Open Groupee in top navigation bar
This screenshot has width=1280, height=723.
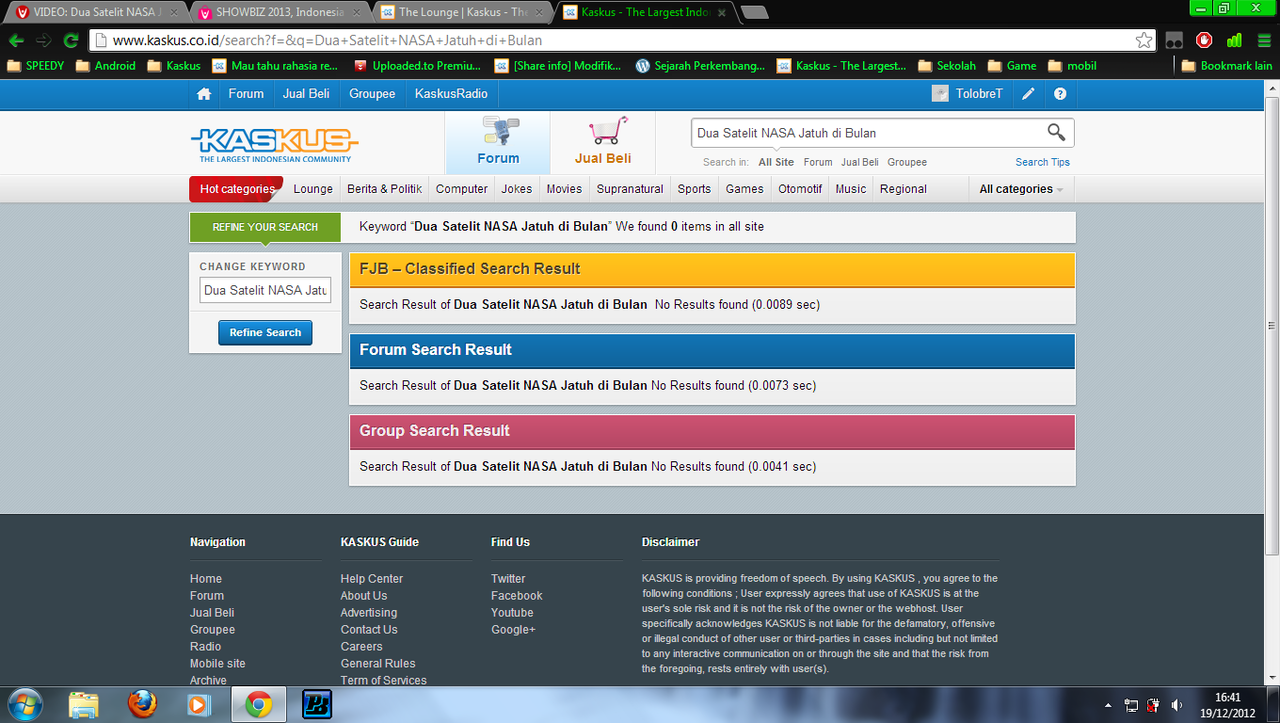372,94
